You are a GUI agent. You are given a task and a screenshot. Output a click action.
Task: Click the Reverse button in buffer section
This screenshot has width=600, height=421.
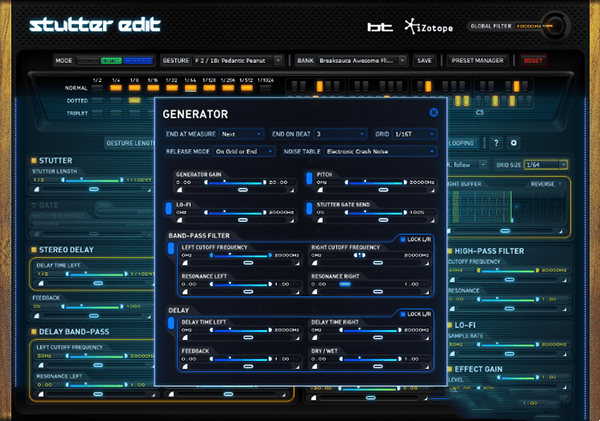541,184
